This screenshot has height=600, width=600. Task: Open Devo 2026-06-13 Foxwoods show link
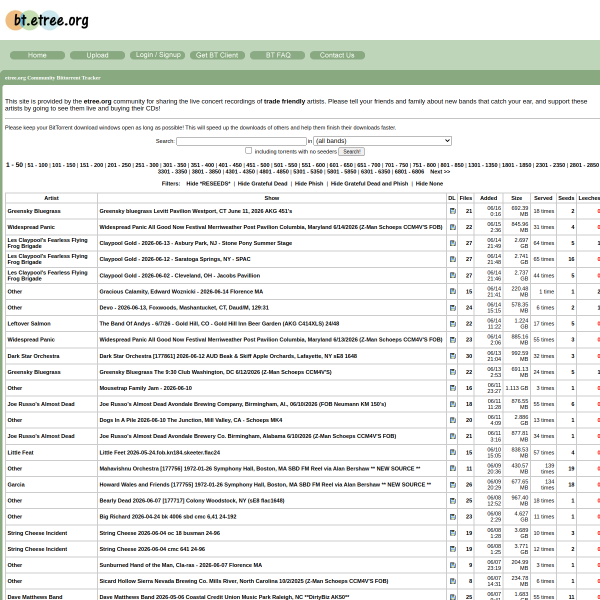184,308
